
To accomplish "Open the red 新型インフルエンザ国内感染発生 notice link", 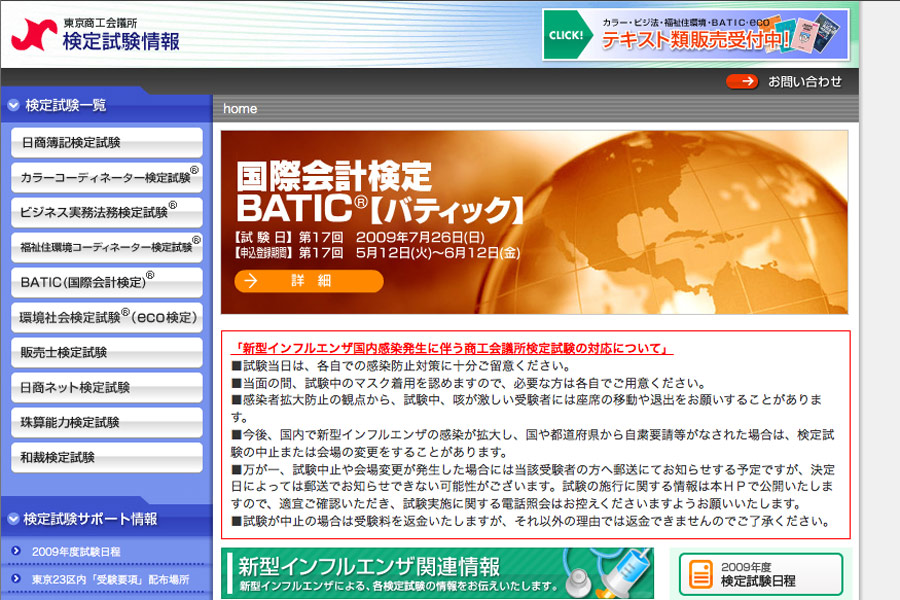I will pyautogui.click(x=451, y=349).
